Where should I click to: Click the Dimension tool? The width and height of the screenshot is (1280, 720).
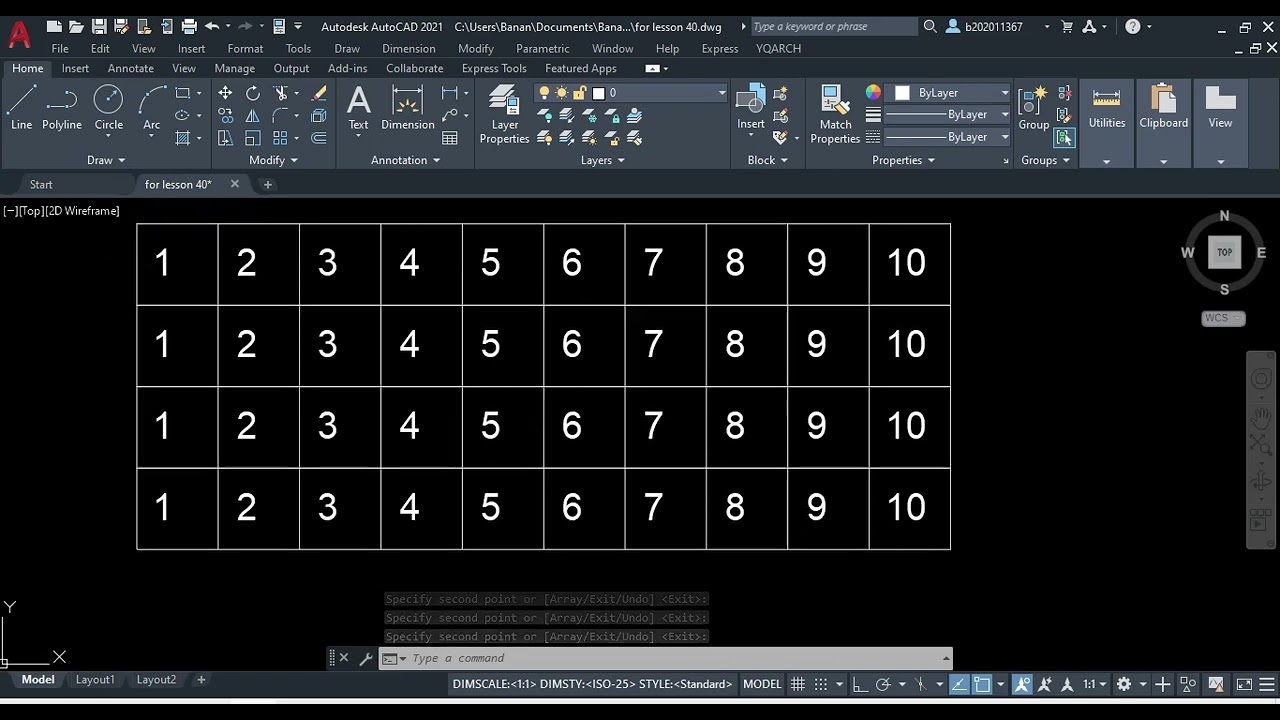click(x=408, y=108)
